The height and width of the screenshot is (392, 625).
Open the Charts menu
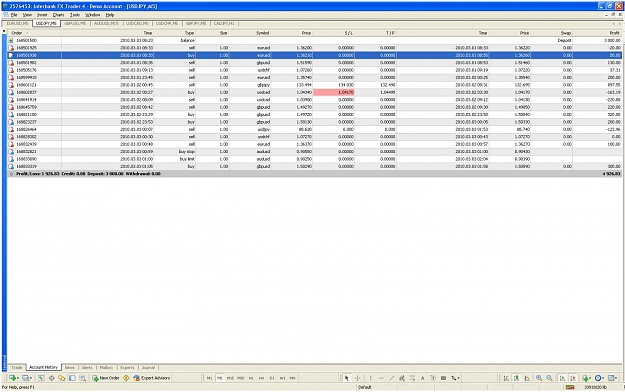coord(58,15)
